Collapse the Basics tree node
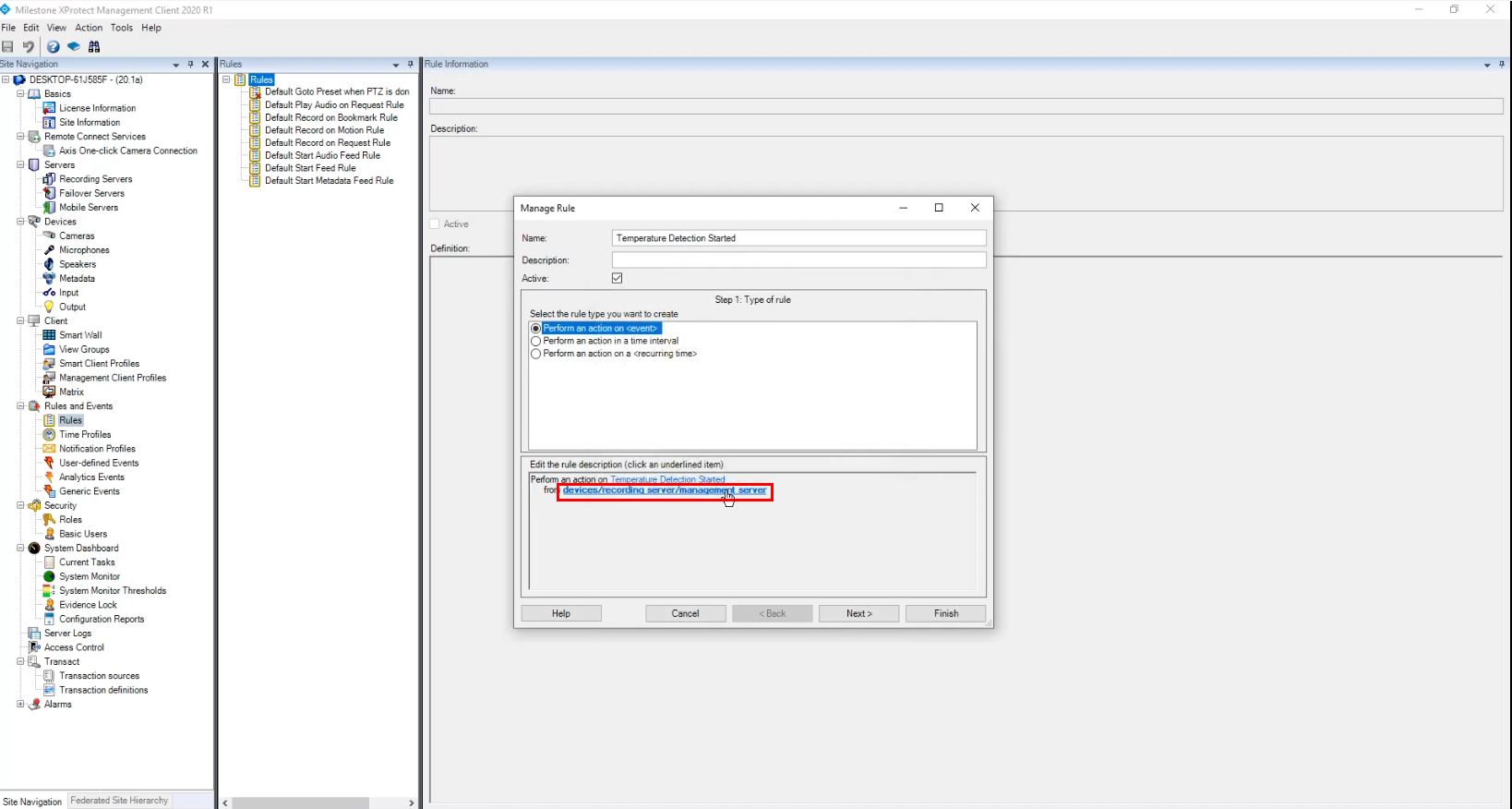This screenshot has width=1512, height=809. [x=20, y=94]
